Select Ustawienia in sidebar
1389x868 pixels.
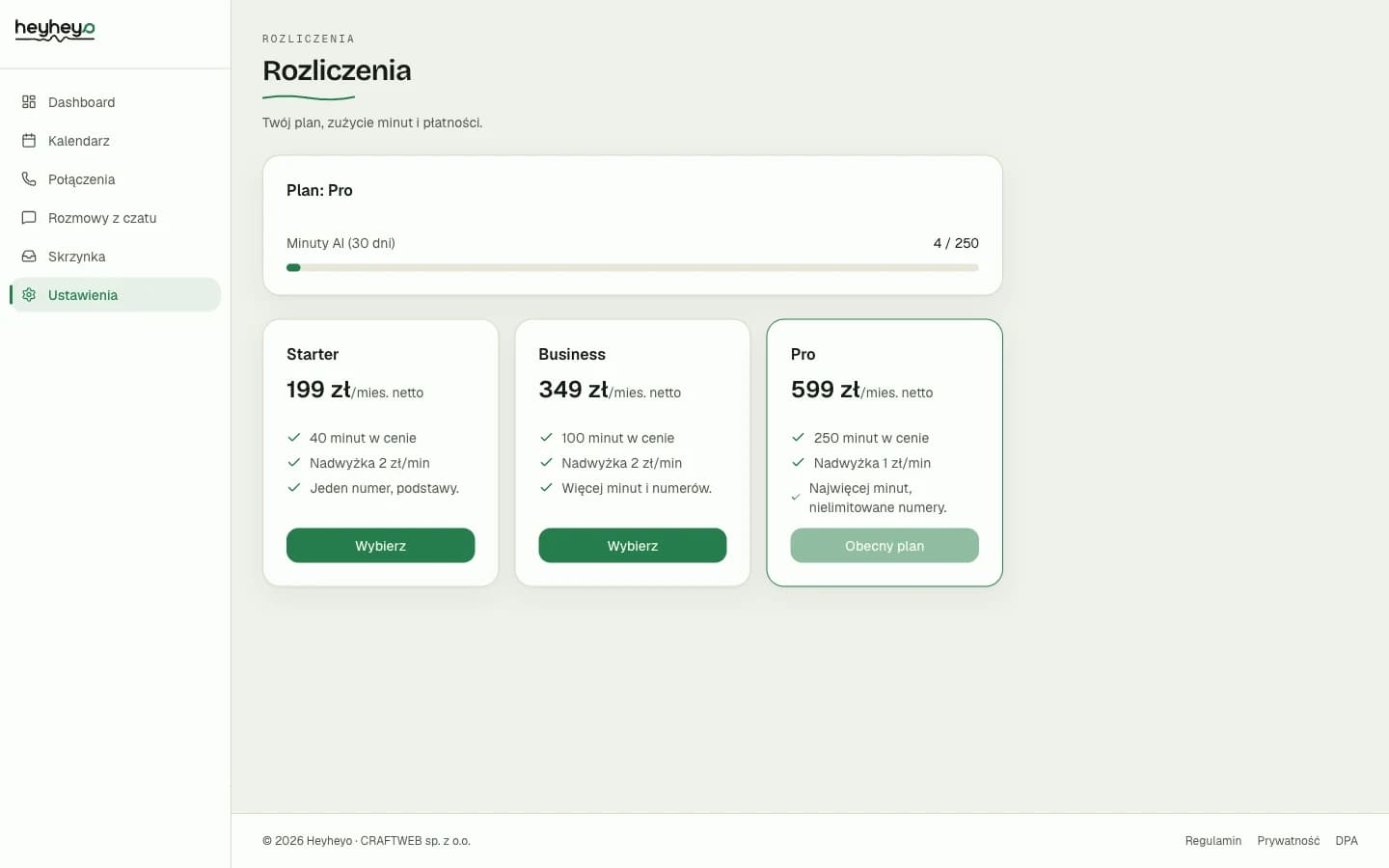point(116,295)
